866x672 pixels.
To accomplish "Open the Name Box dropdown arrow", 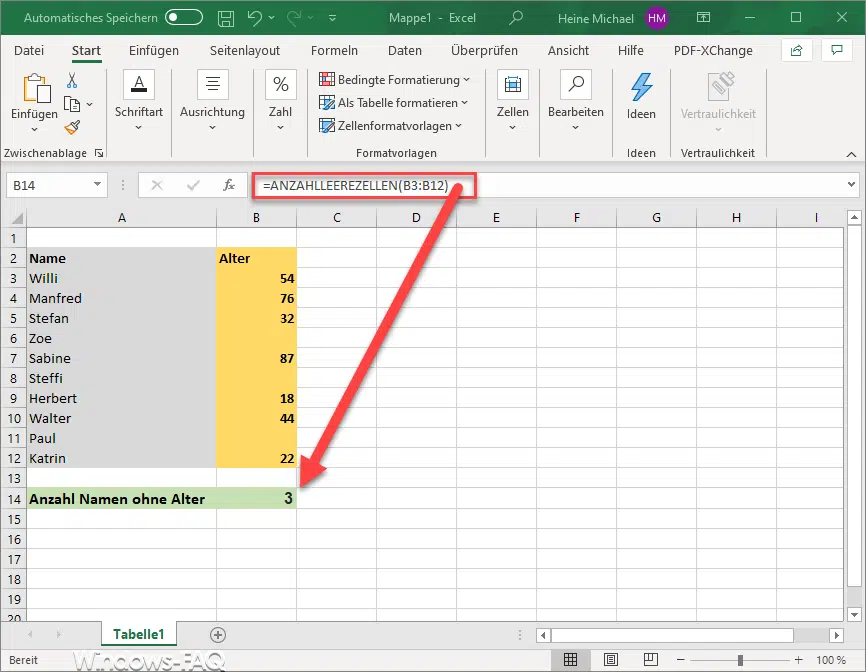I will pos(97,185).
